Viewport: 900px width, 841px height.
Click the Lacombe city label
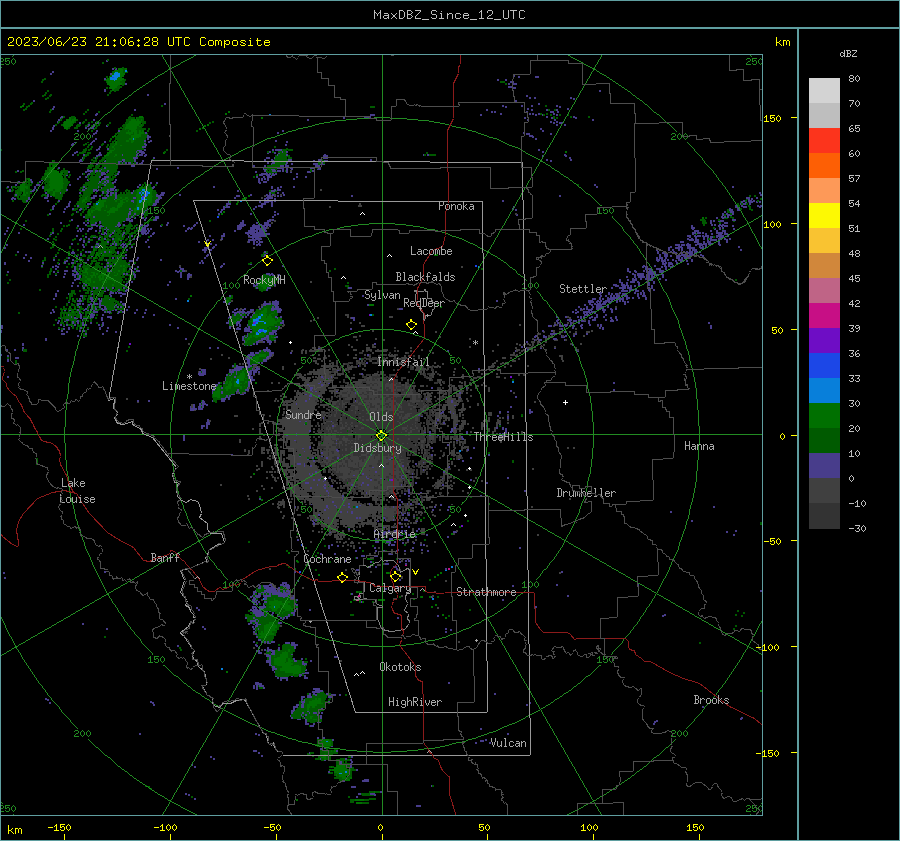[x=431, y=251]
